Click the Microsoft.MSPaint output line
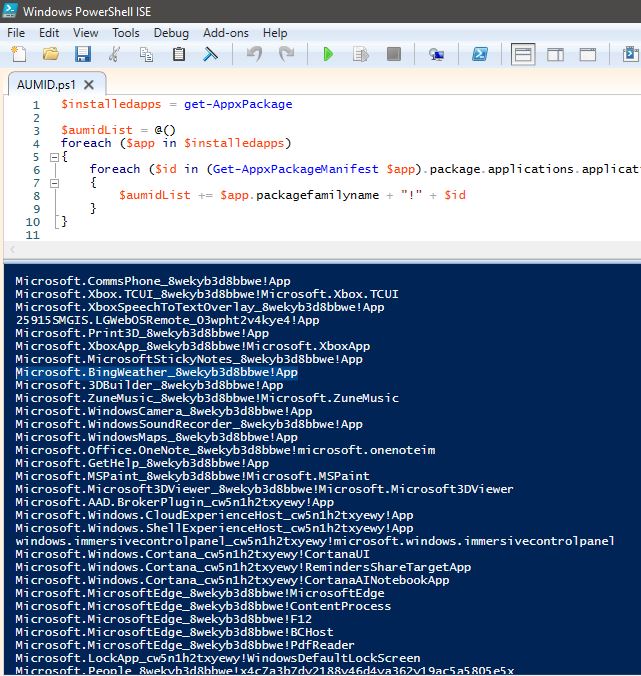 [193, 476]
